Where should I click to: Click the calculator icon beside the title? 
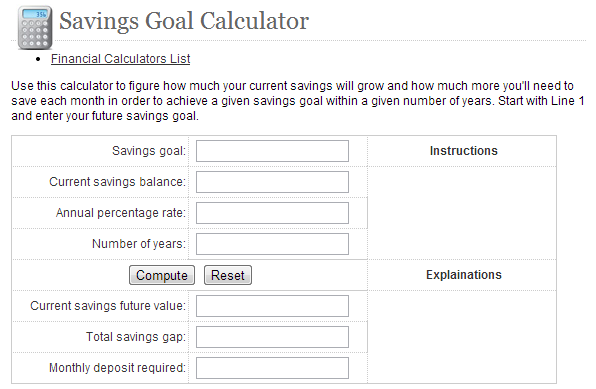(35, 27)
